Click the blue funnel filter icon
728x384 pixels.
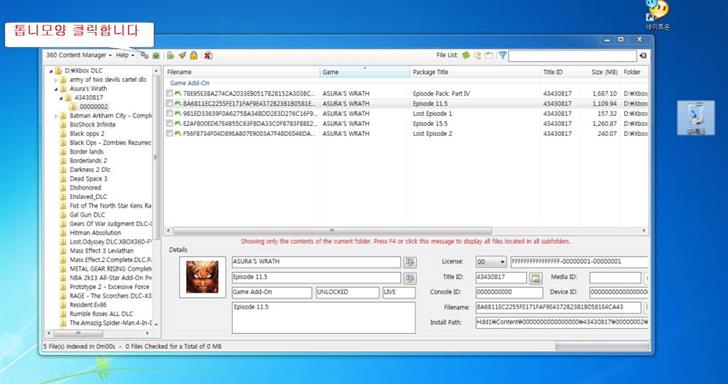click(502, 55)
